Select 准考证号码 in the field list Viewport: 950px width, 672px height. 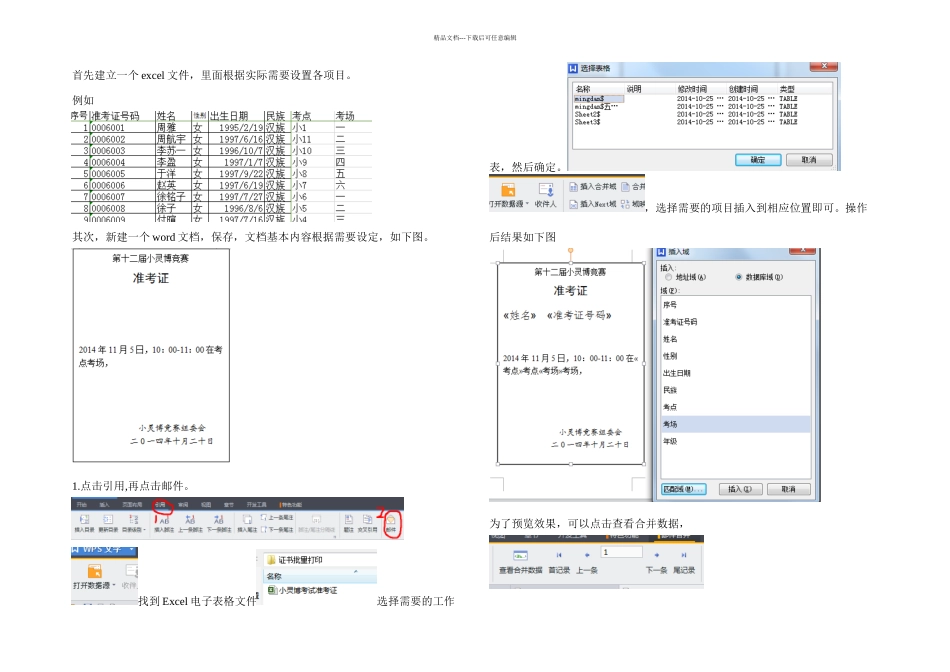coord(736,322)
